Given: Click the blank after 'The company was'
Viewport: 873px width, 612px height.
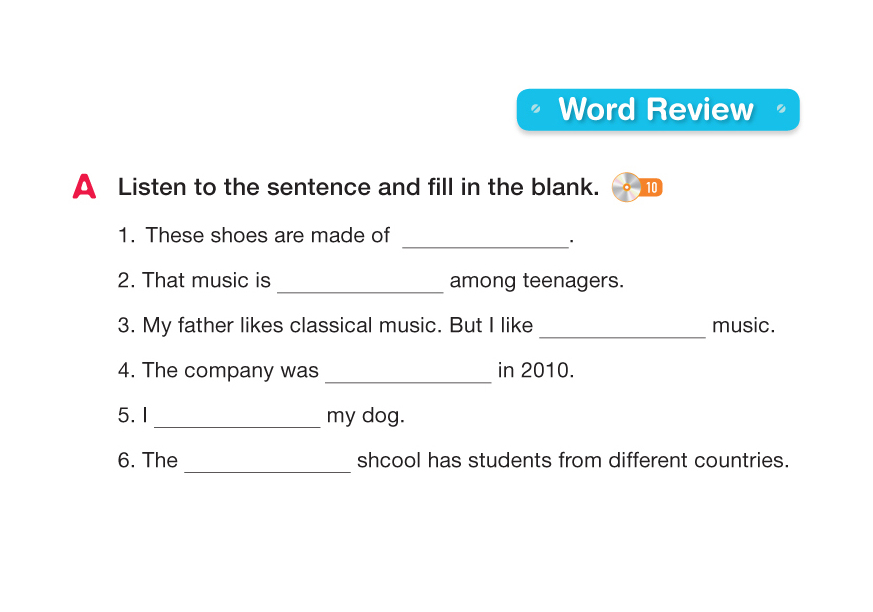Looking at the screenshot, I should click(x=408, y=373).
